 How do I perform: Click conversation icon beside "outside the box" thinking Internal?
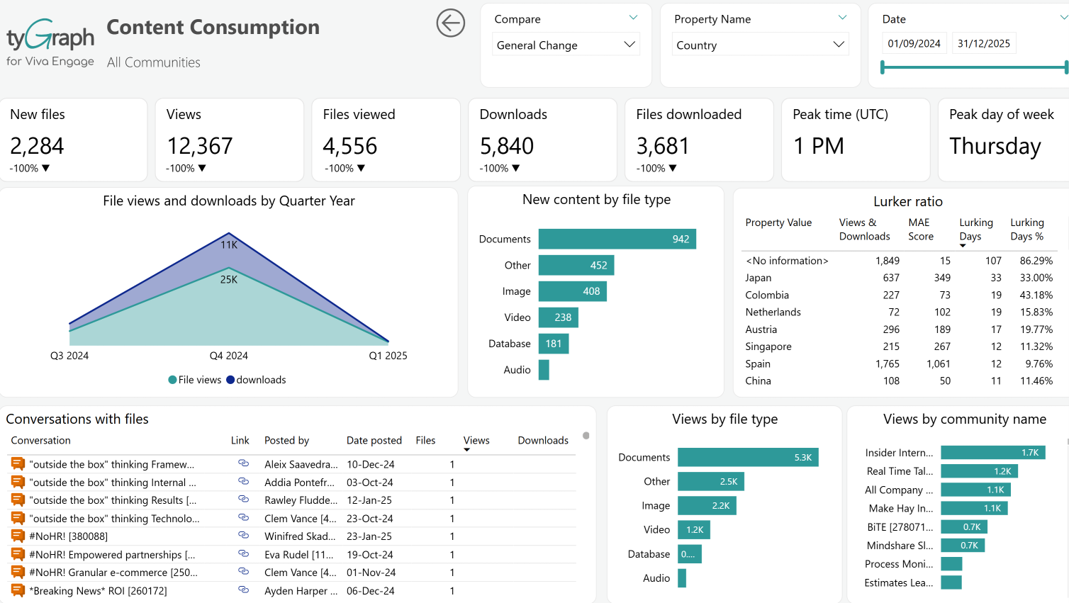pyautogui.click(x=18, y=482)
